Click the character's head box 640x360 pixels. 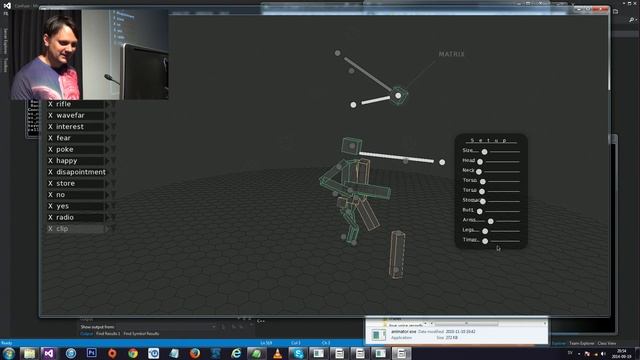[x=351, y=146]
